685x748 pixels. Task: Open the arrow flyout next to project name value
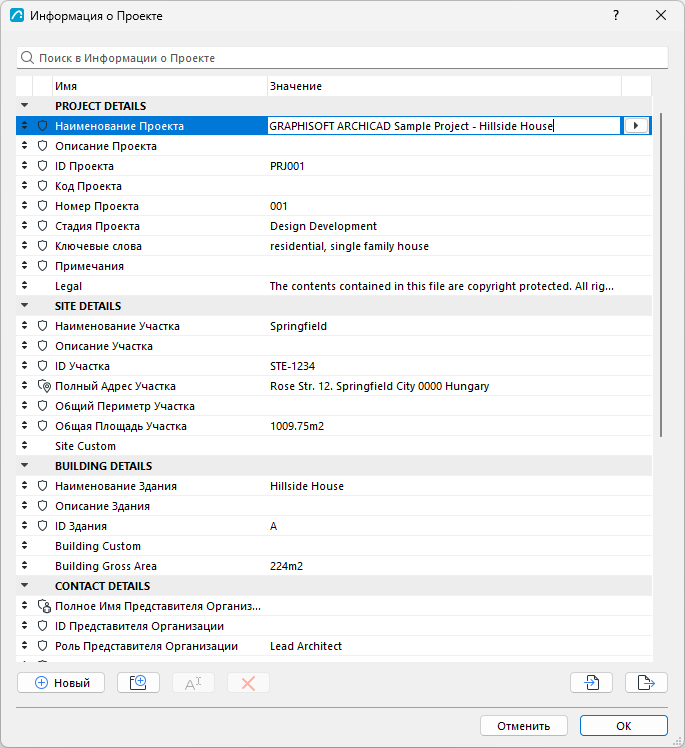click(636, 125)
